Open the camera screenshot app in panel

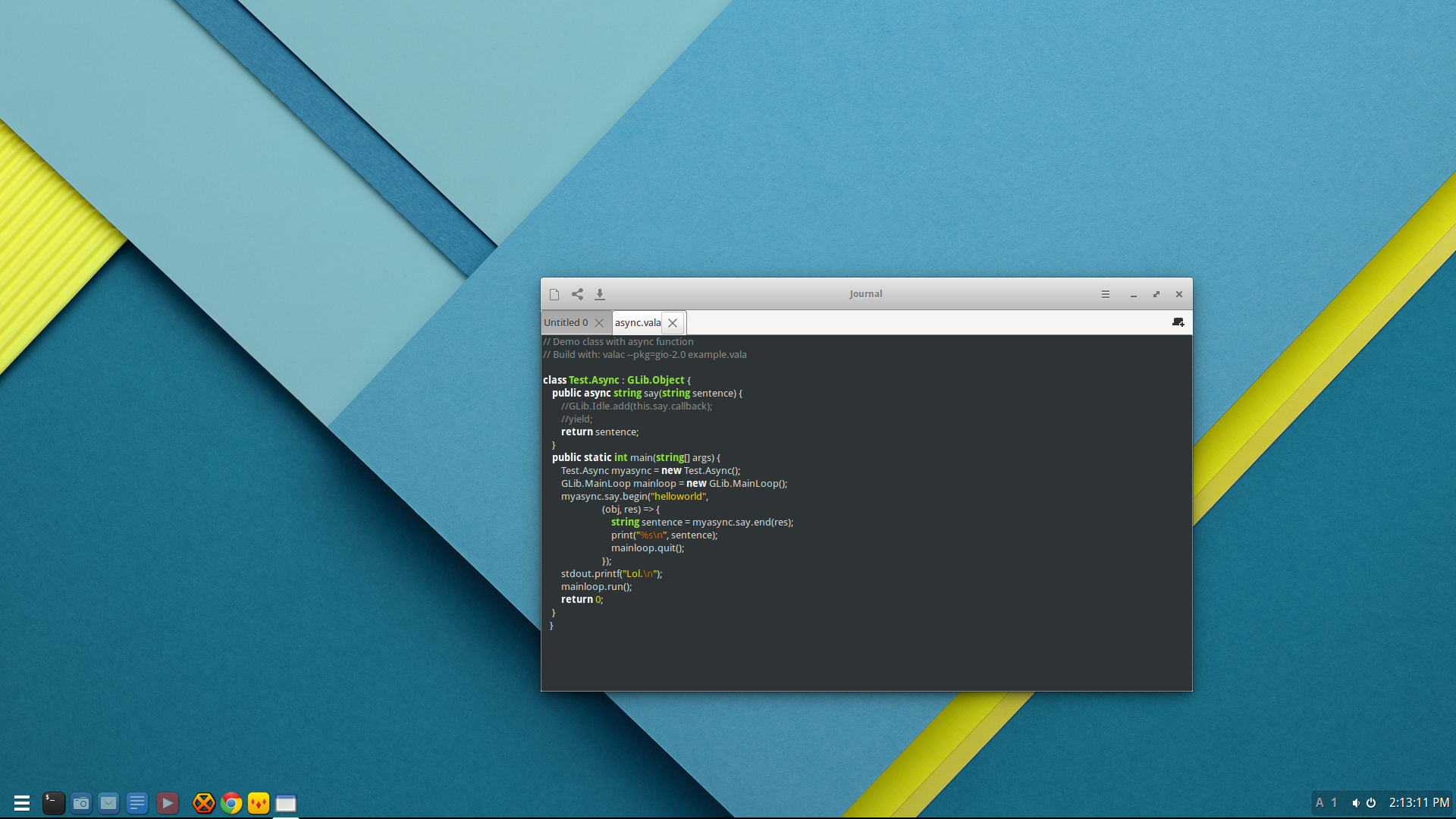81,803
